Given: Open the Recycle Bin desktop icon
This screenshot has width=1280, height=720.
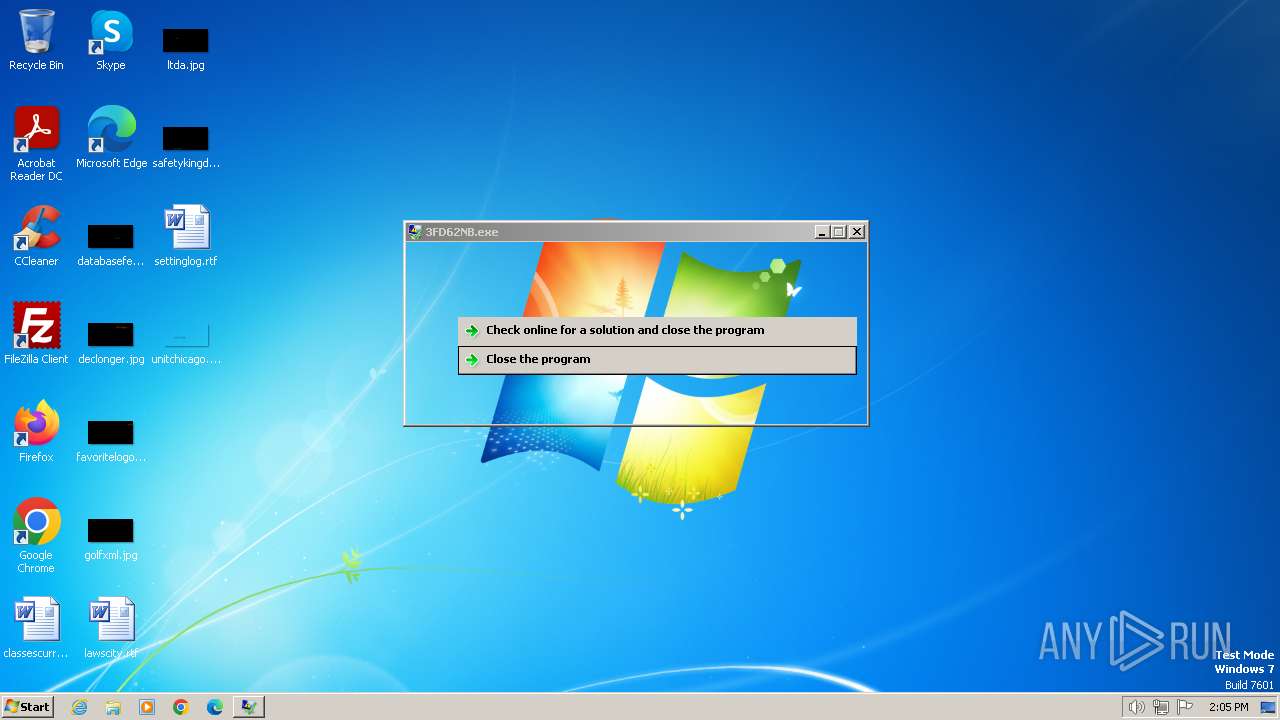Looking at the screenshot, I should pos(36,40).
